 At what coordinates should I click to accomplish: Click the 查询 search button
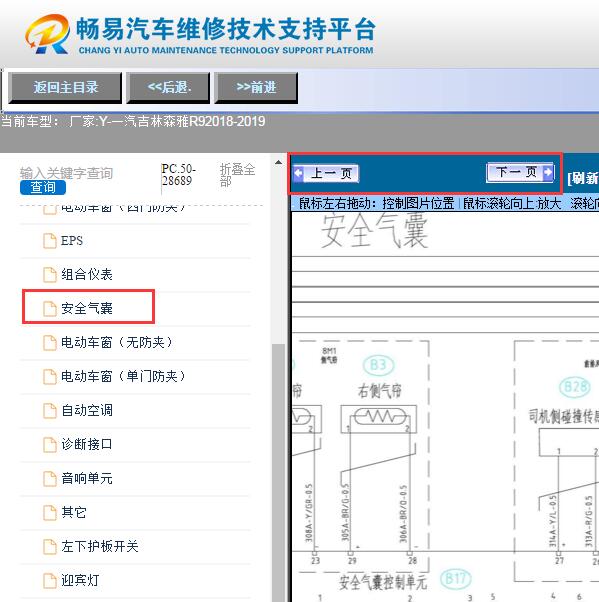point(43,187)
